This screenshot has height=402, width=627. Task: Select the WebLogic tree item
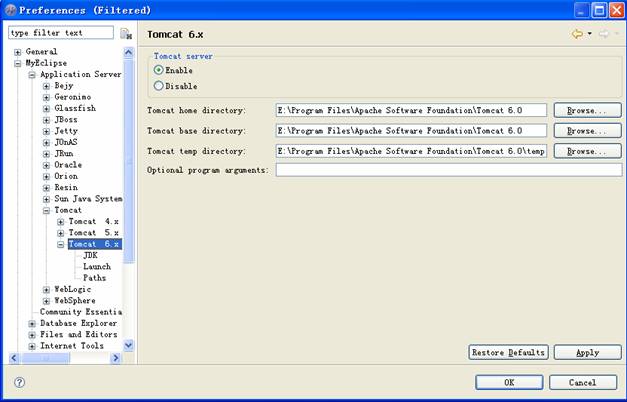point(73,289)
